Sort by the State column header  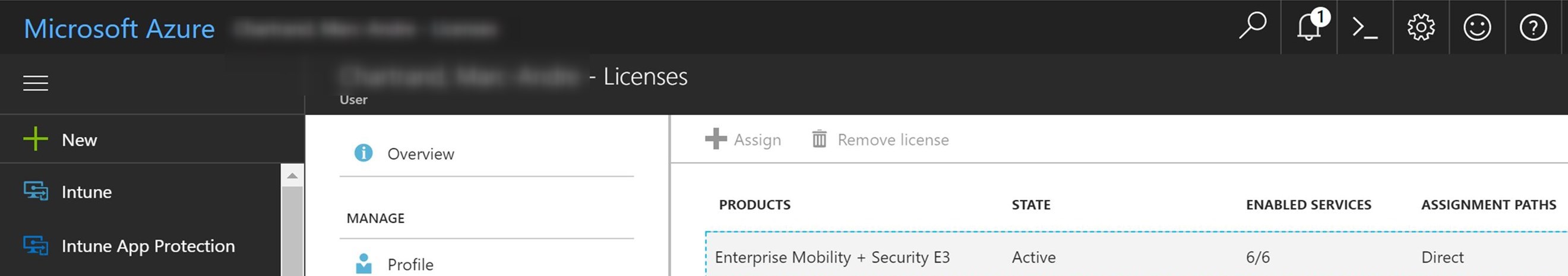pyautogui.click(x=1031, y=205)
